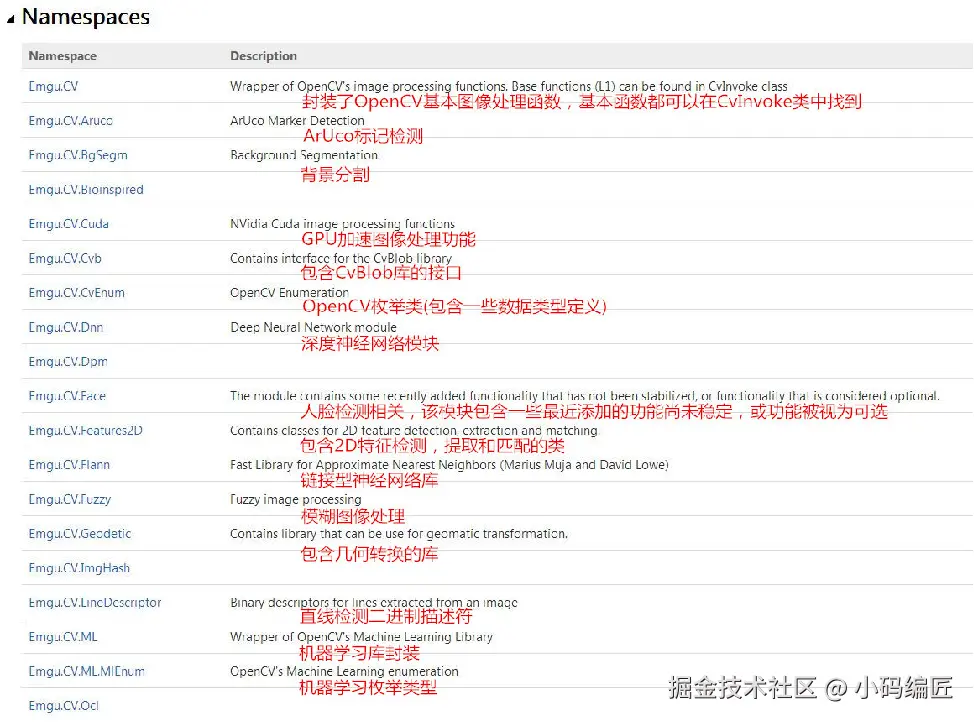This screenshot has width=974, height=722.
Task: Click the 'Background Segmentation' description
Action: (304, 155)
